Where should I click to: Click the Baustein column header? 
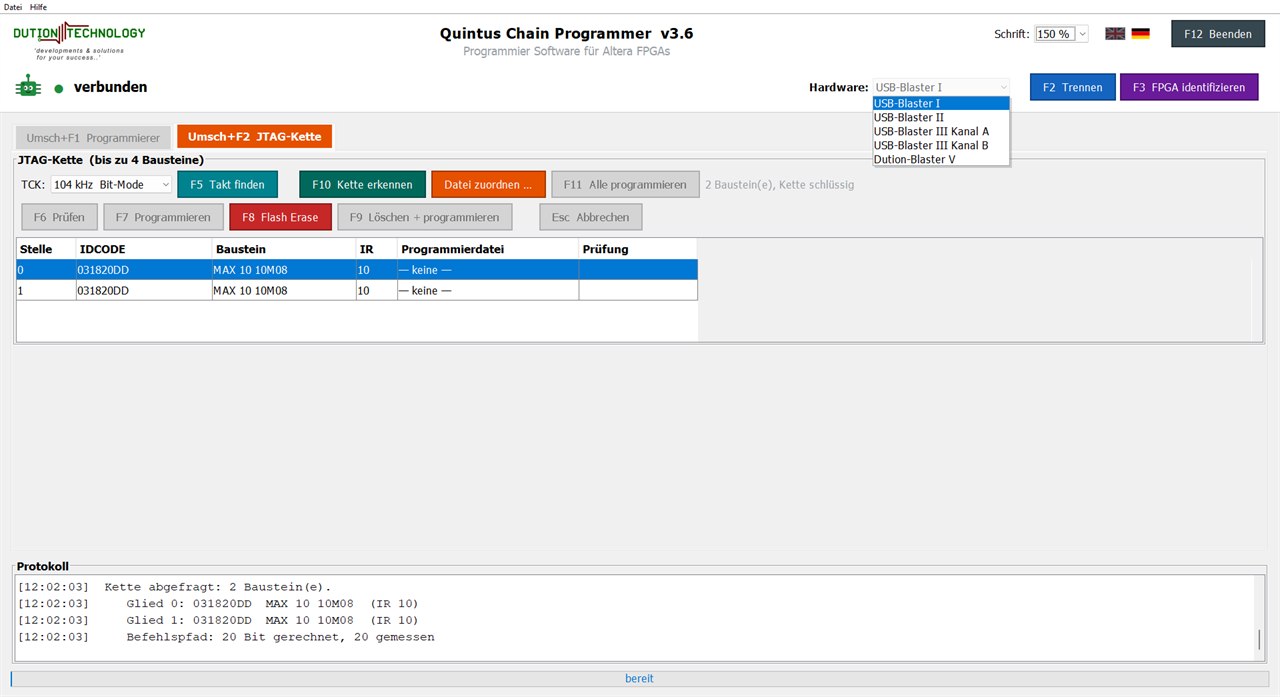283,249
